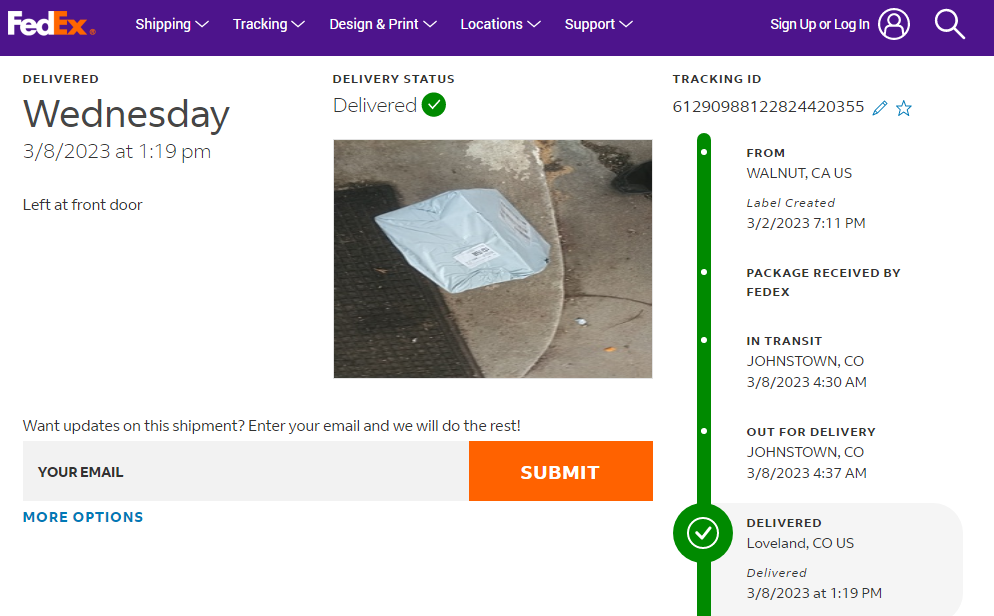Screen dimensions: 994x616
Task: Click the More Options link
Action: (83, 517)
